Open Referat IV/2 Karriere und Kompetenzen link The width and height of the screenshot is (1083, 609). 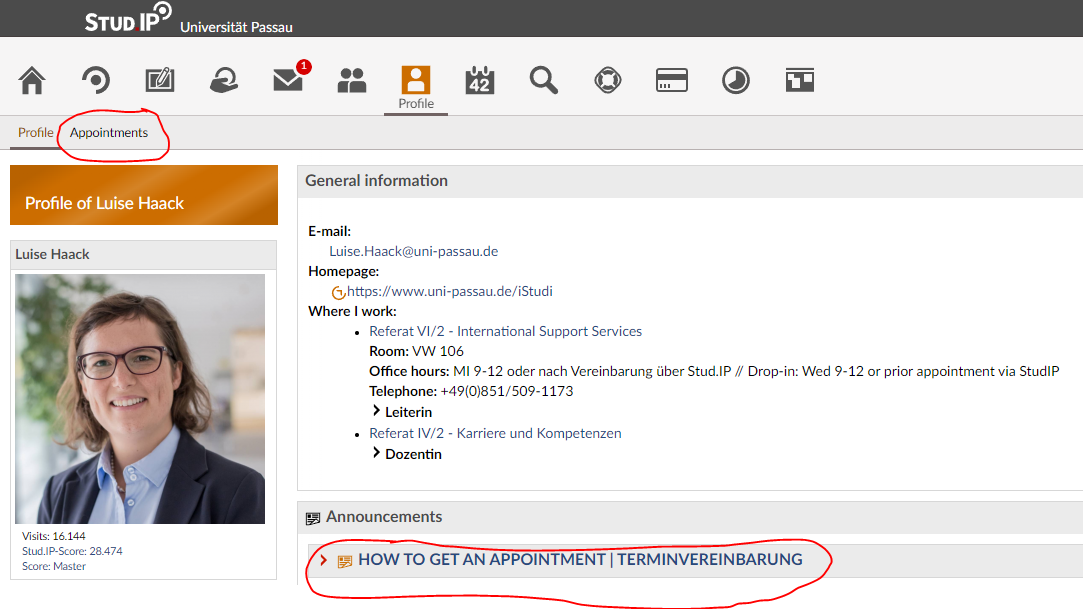(x=495, y=433)
